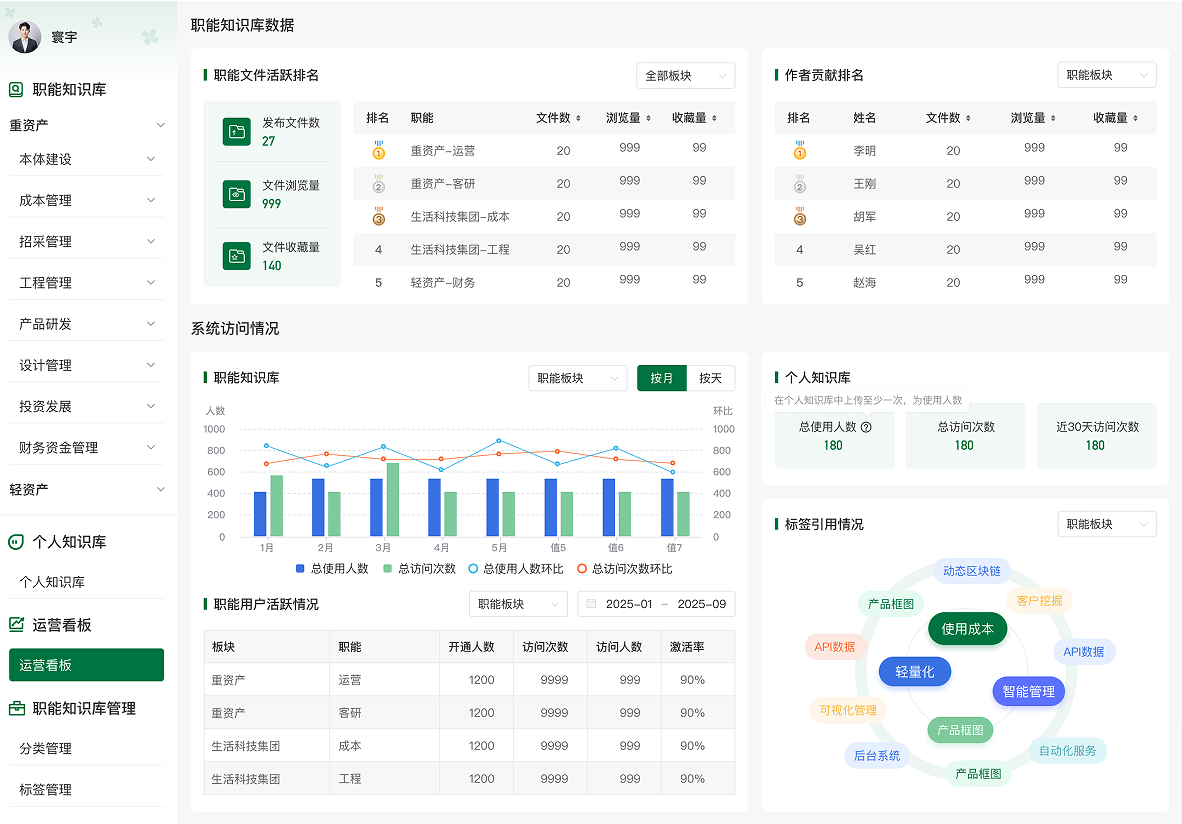Click the help icon beside 总使用人数

(866, 427)
